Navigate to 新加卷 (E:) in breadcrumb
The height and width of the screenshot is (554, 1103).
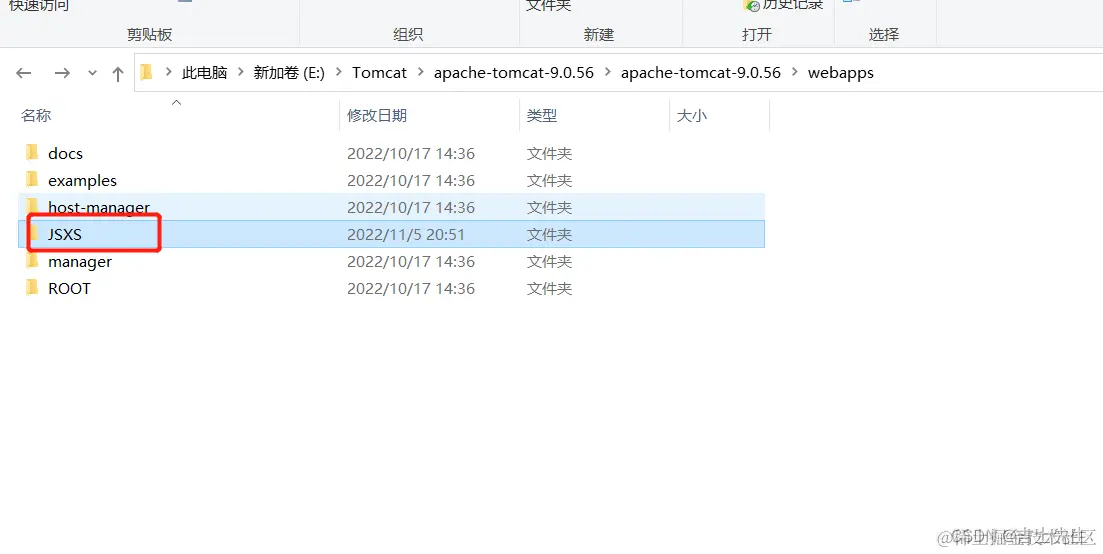coord(289,72)
